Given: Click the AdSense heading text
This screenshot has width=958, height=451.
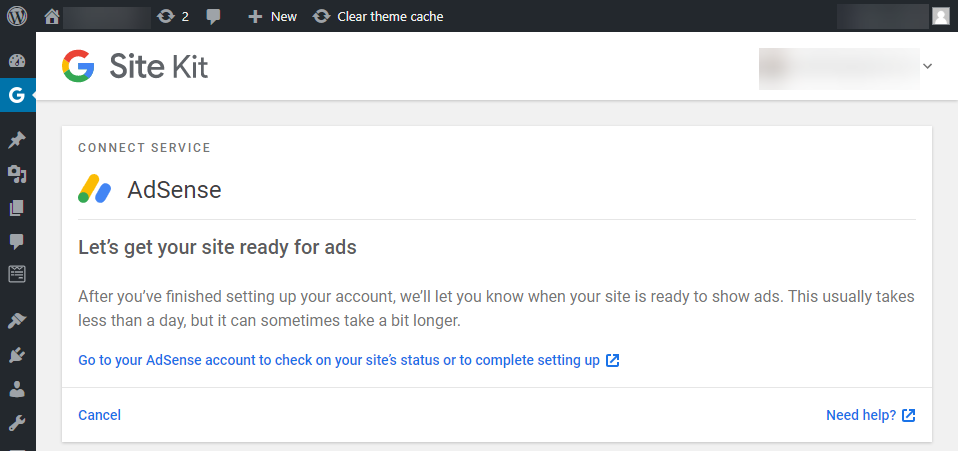Looking at the screenshot, I should click(x=174, y=190).
